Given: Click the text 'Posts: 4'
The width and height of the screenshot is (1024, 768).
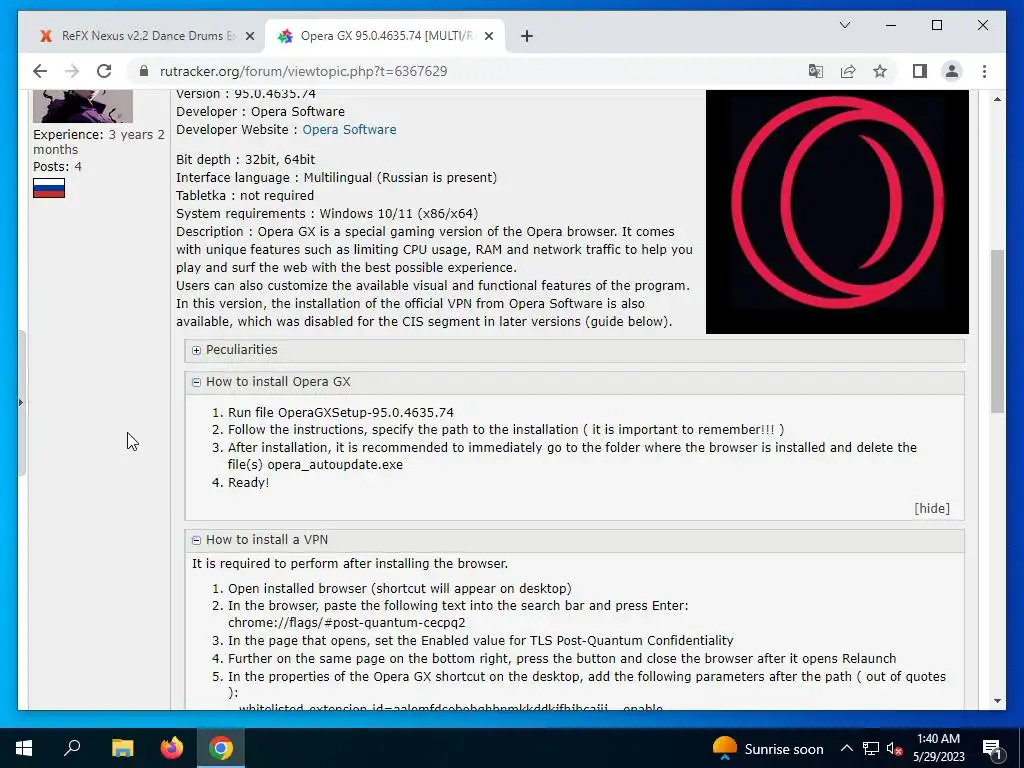Looking at the screenshot, I should click(x=57, y=167).
